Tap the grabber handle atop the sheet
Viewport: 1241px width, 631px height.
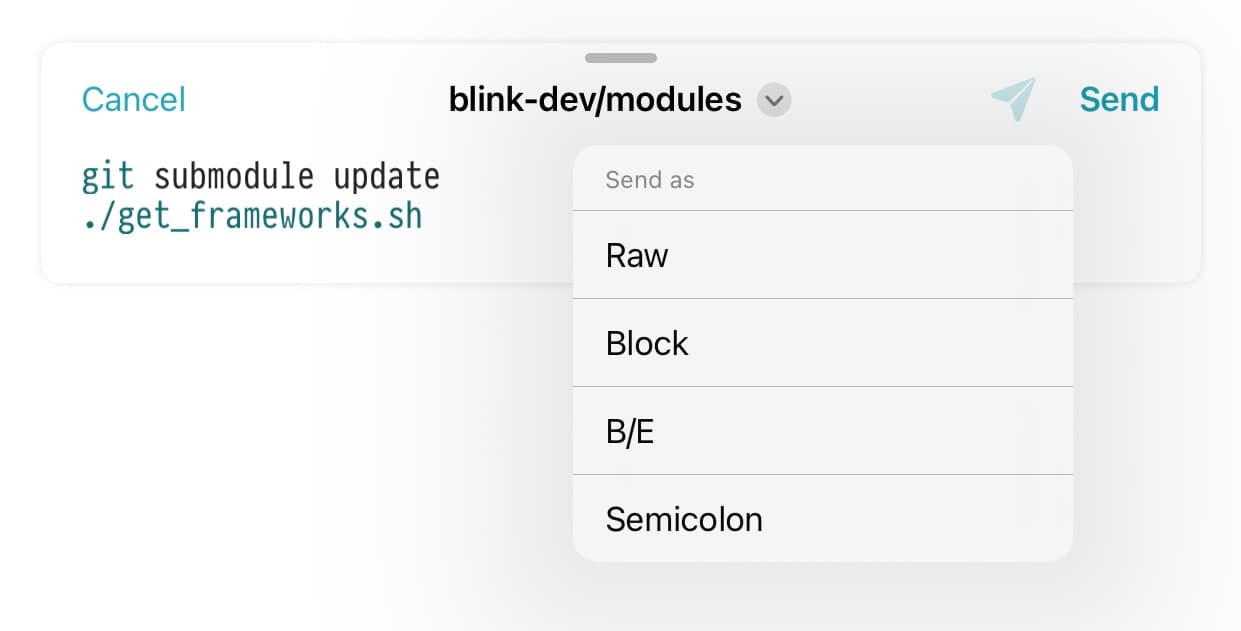point(621,58)
